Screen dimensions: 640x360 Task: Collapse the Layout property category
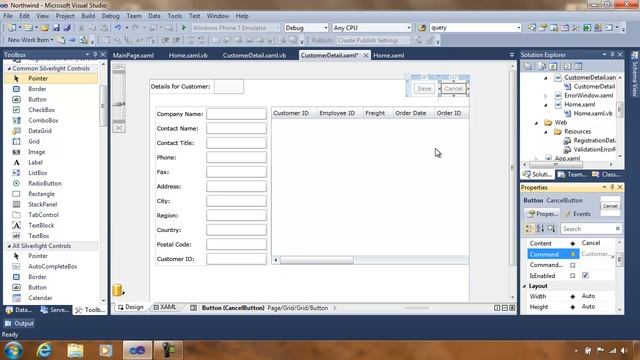[524, 286]
